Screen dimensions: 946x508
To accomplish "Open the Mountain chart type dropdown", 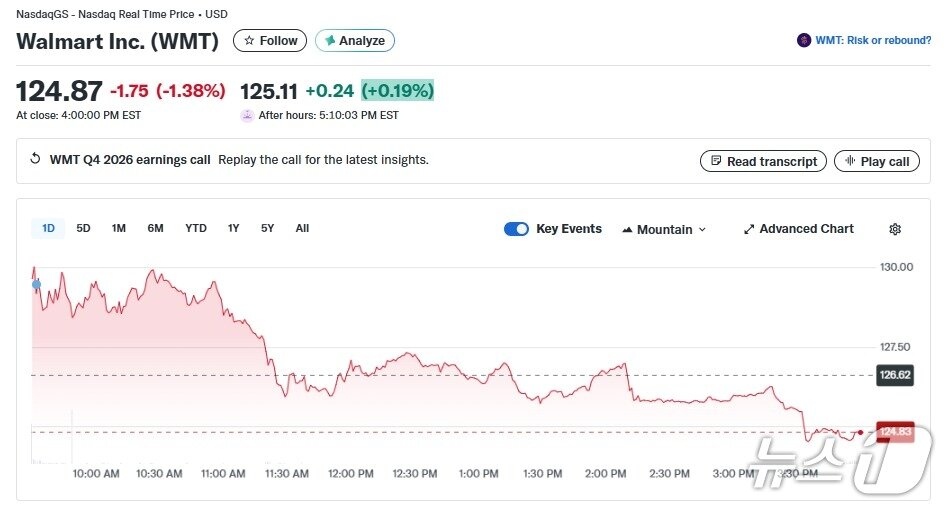I will [x=664, y=229].
